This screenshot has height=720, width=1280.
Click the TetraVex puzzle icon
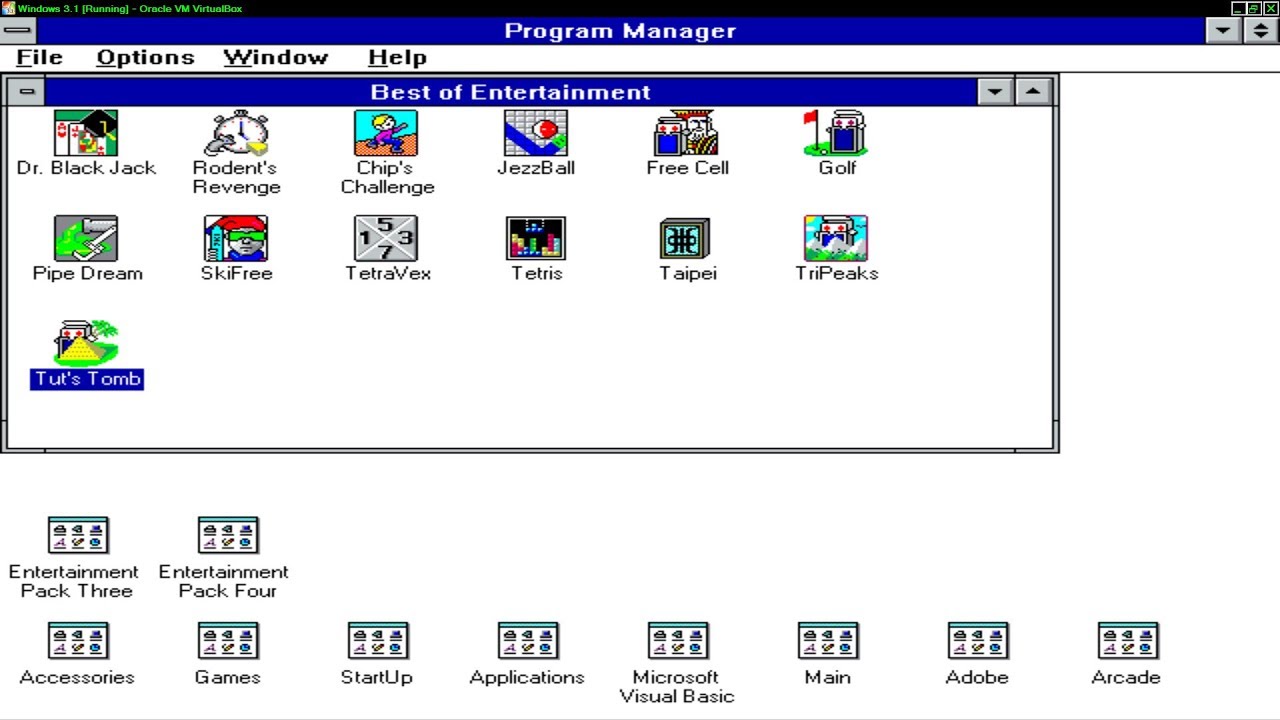tap(386, 239)
